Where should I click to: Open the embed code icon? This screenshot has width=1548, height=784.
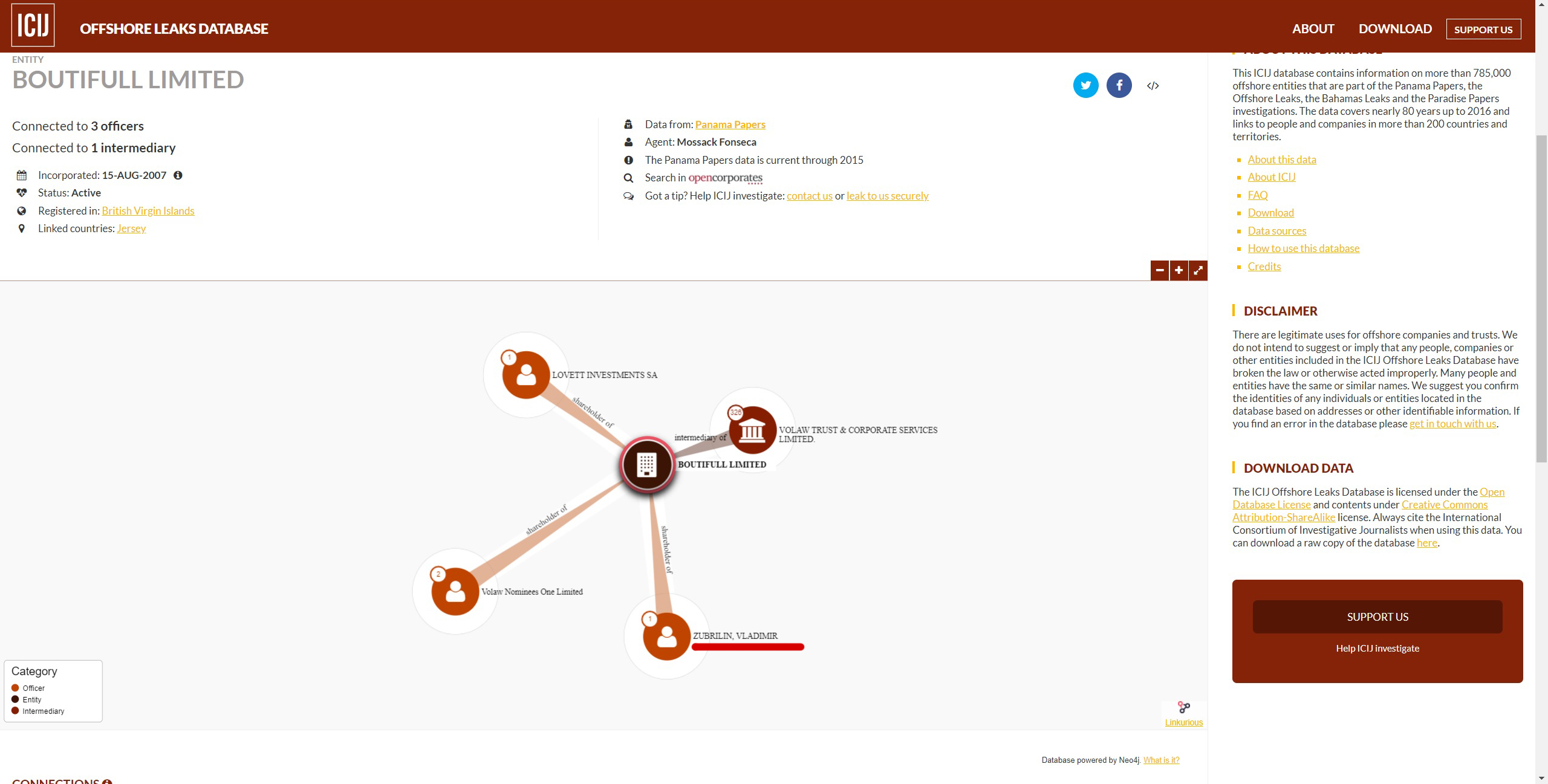(1153, 86)
